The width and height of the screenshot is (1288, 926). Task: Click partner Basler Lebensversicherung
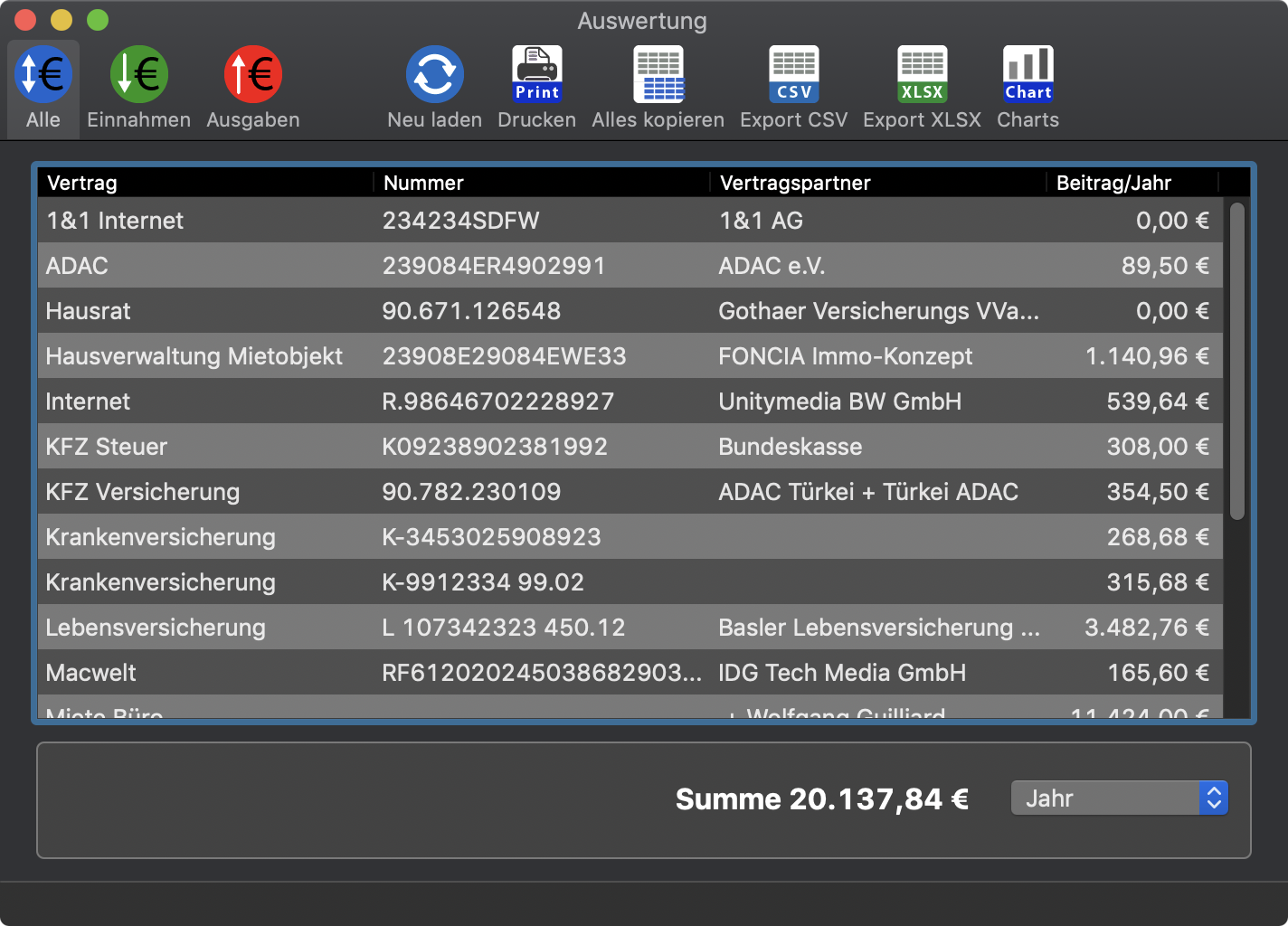click(x=879, y=628)
